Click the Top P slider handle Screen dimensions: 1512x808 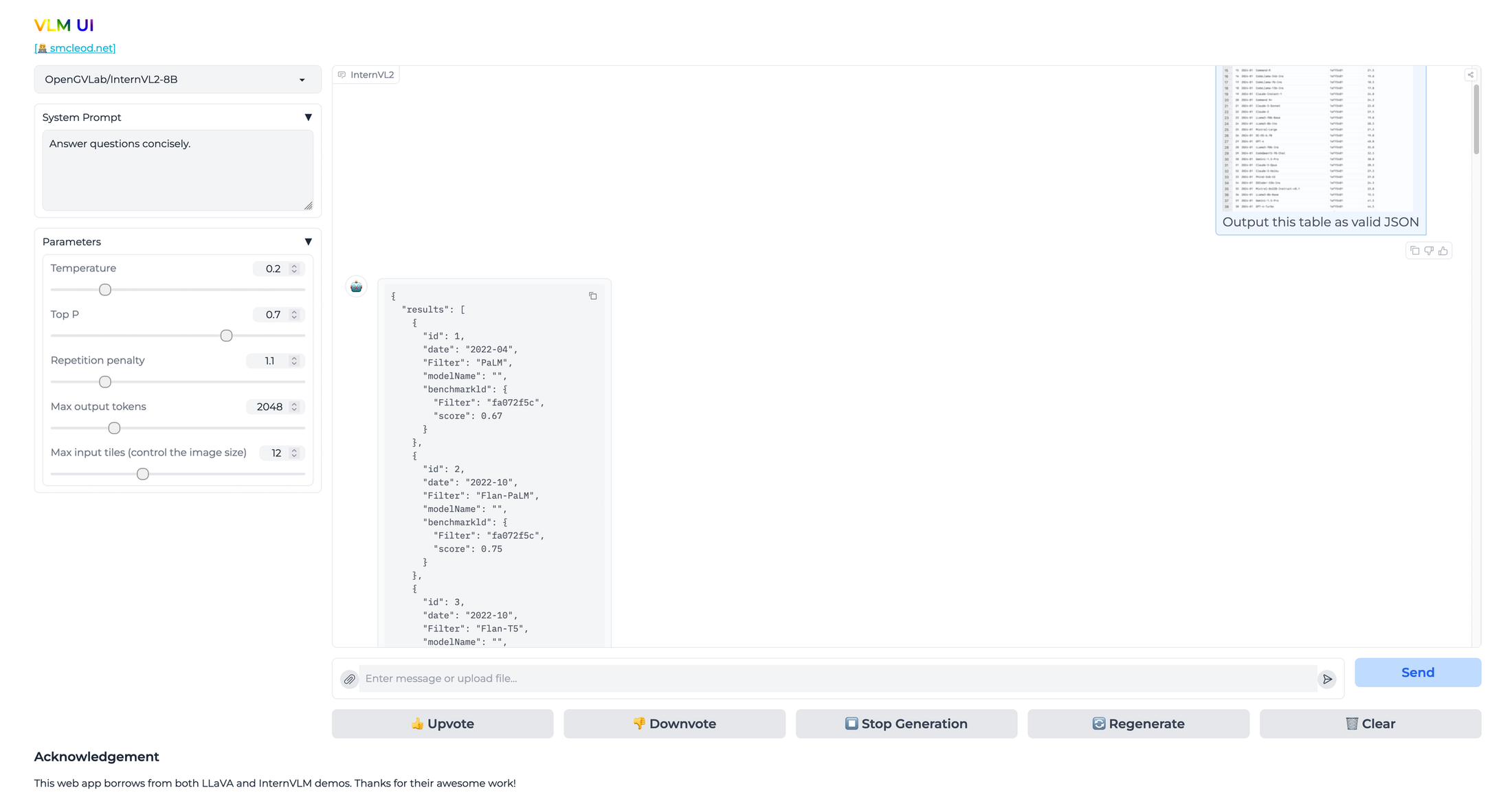pyautogui.click(x=226, y=336)
